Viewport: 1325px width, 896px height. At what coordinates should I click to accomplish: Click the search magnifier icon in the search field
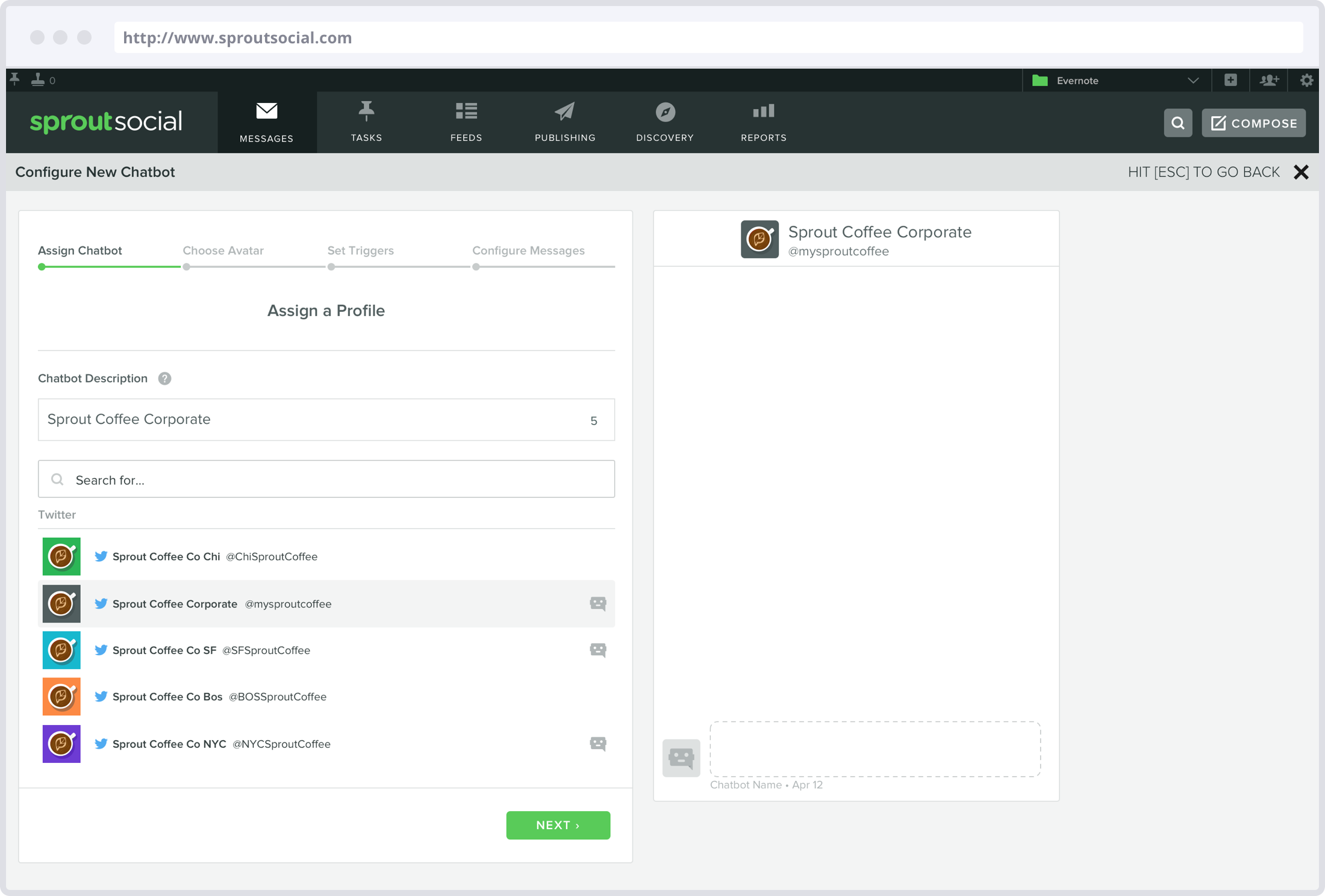(57, 479)
